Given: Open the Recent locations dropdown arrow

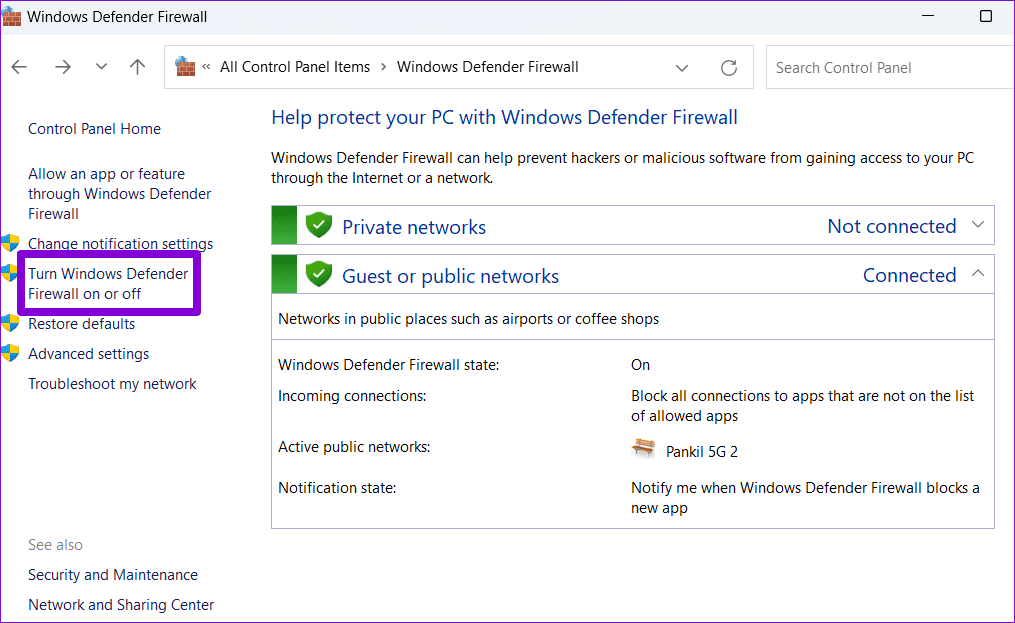Looking at the screenshot, I should tap(101, 67).
